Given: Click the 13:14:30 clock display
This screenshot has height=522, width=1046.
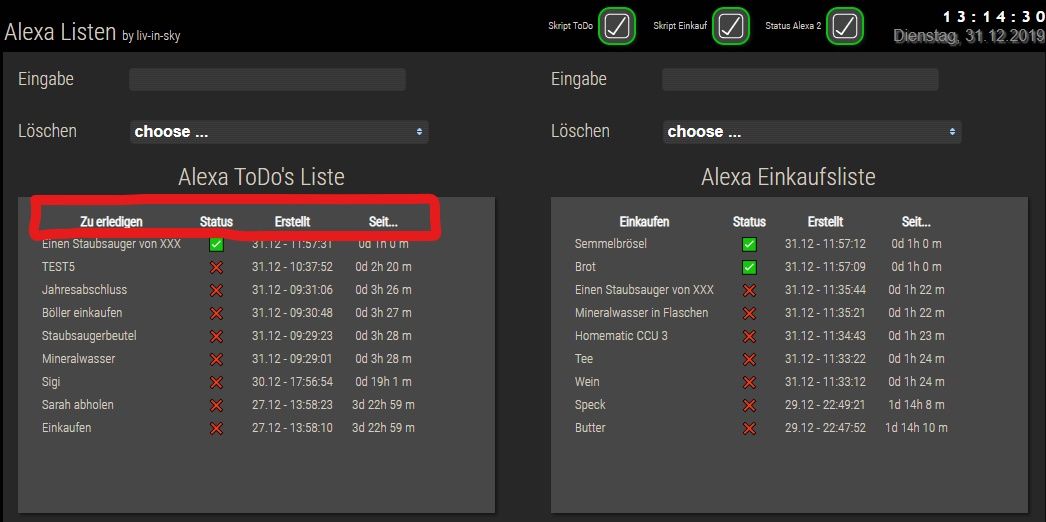Looking at the screenshot, I should click(x=993, y=16).
